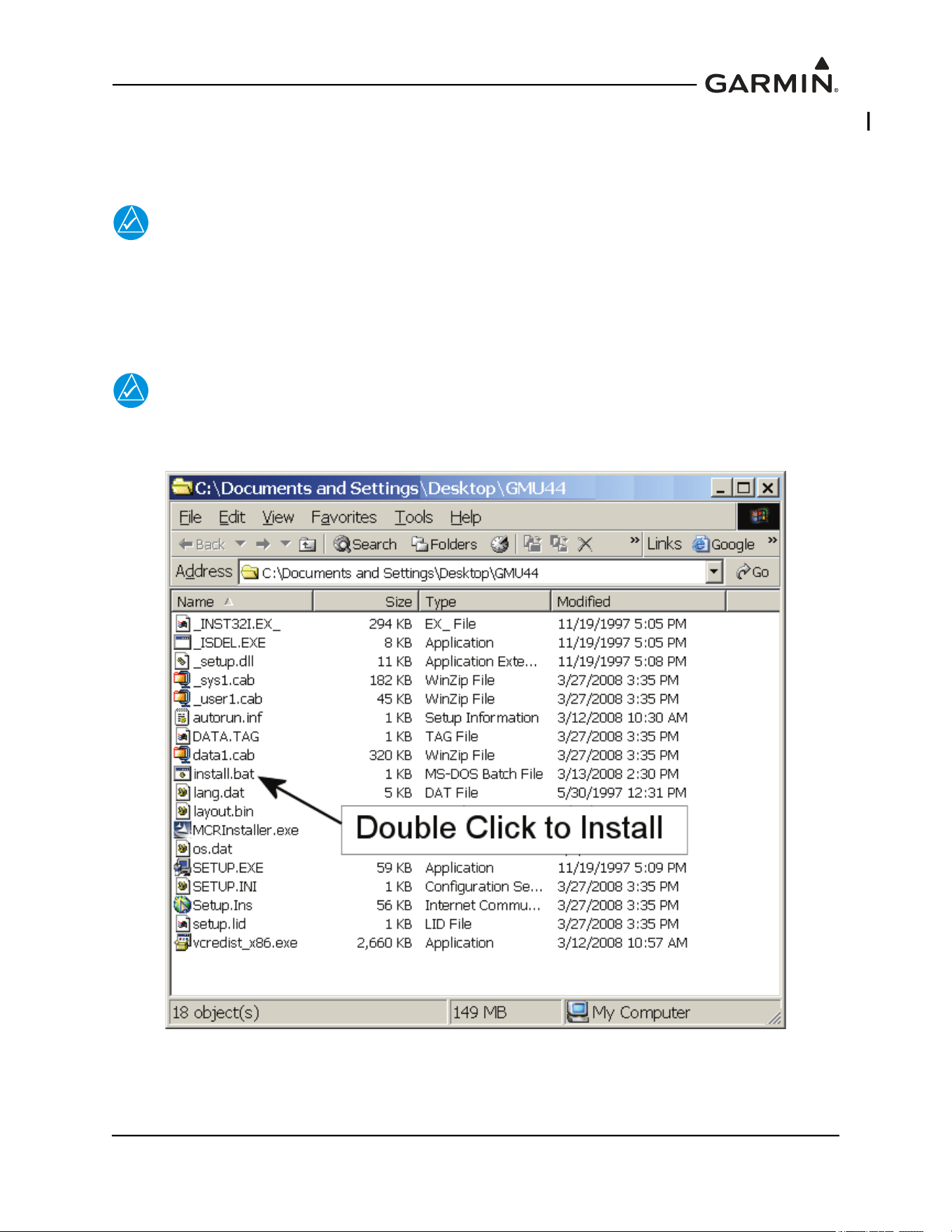
Task: Open the Tools menu
Action: coord(413,517)
